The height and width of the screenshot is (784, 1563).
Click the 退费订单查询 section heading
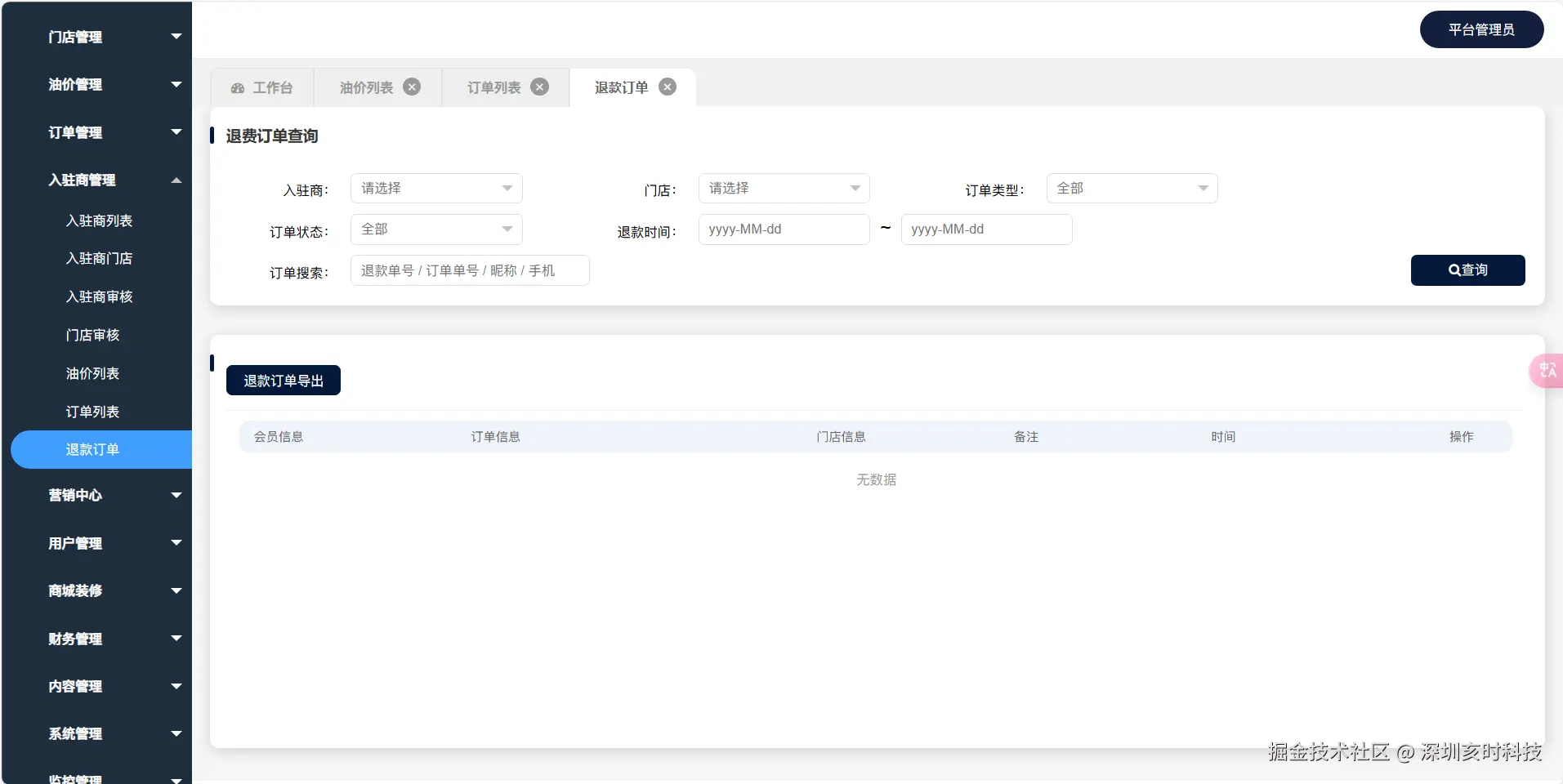click(272, 136)
